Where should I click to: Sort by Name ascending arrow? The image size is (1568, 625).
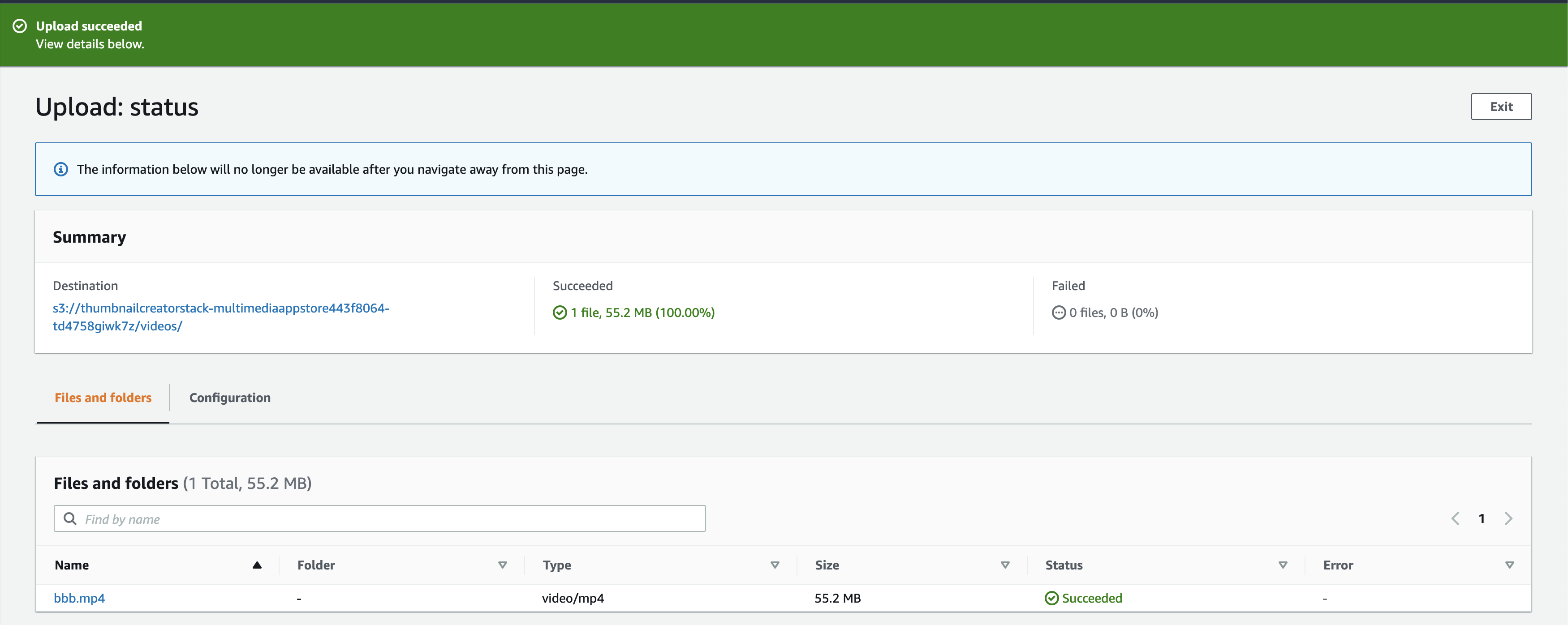tap(257, 565)
